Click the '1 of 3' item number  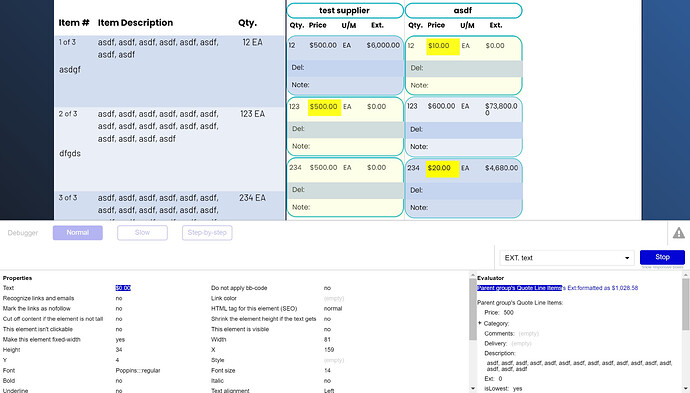67,42
